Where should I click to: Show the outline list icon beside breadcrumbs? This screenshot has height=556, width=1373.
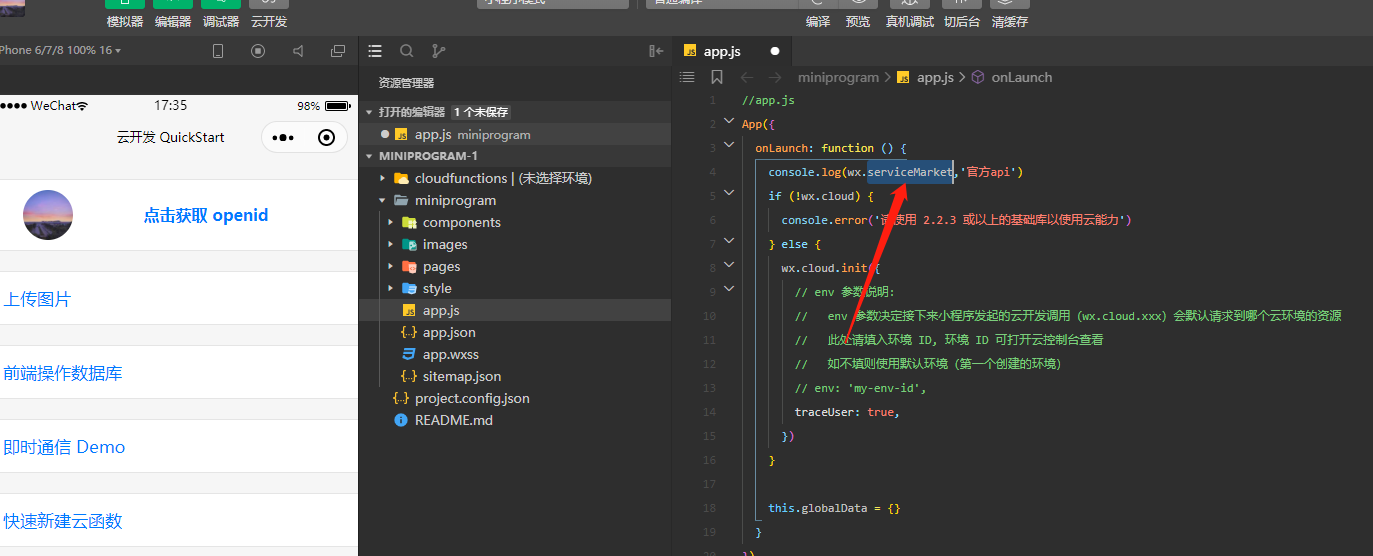(x=687, y=77)
